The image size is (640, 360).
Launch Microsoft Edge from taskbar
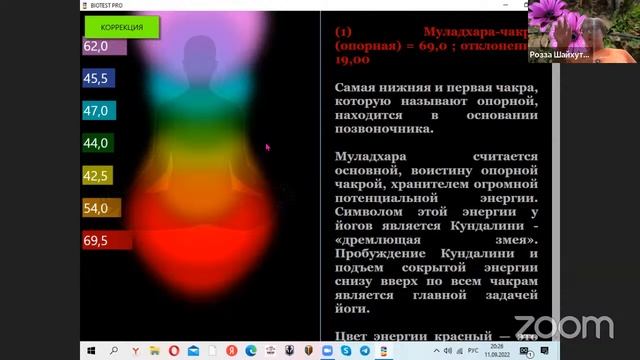[x=251, y=351]
